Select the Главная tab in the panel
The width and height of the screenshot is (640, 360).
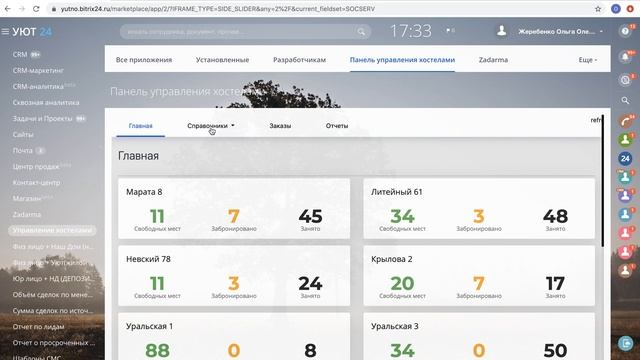tap(140, 126)
